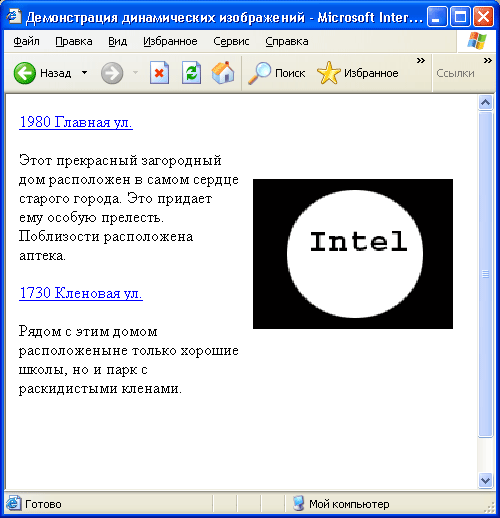Click the vertical scrollbar thumb
The image size is (500, 518).
485,274
